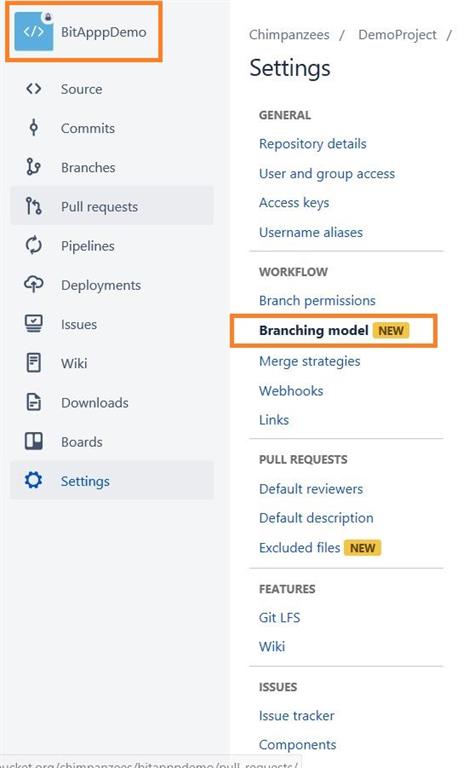Open Pipelines using its circular arrows icon

[33, 245]
